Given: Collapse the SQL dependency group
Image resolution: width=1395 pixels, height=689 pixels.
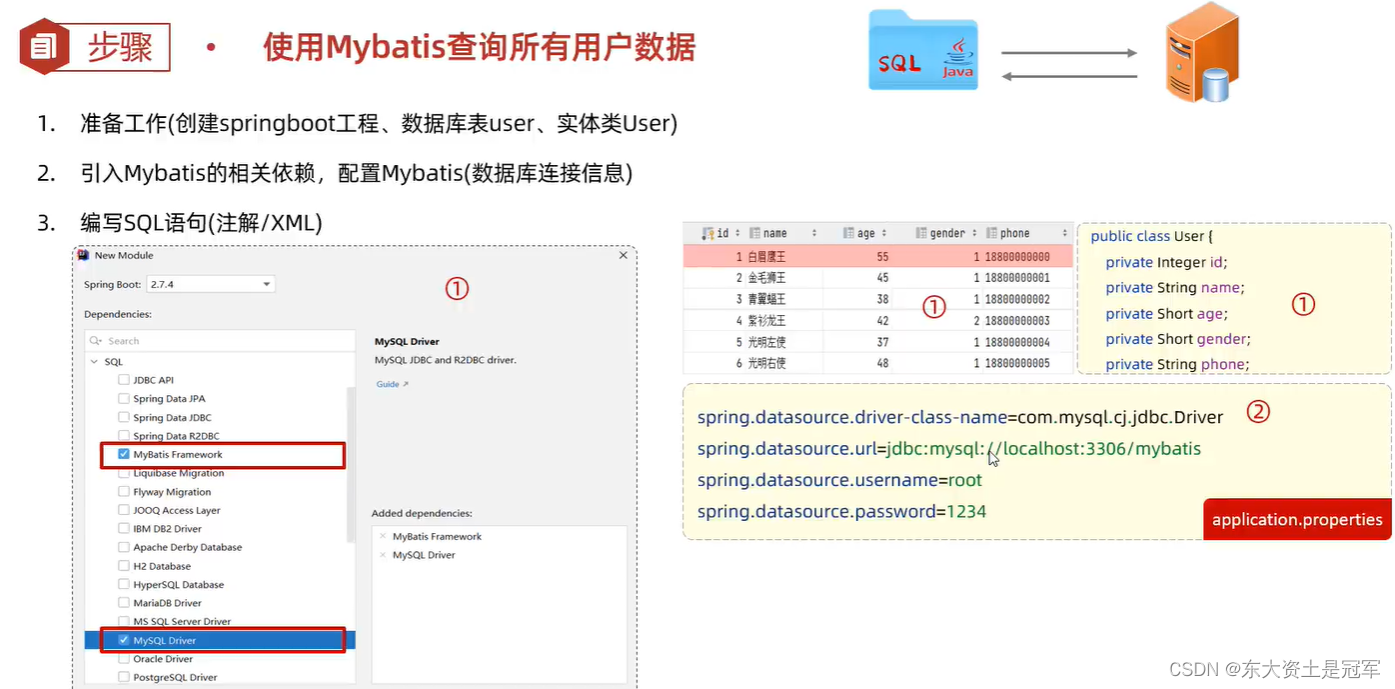Looking at the screenshot, I should click(95, 362).
